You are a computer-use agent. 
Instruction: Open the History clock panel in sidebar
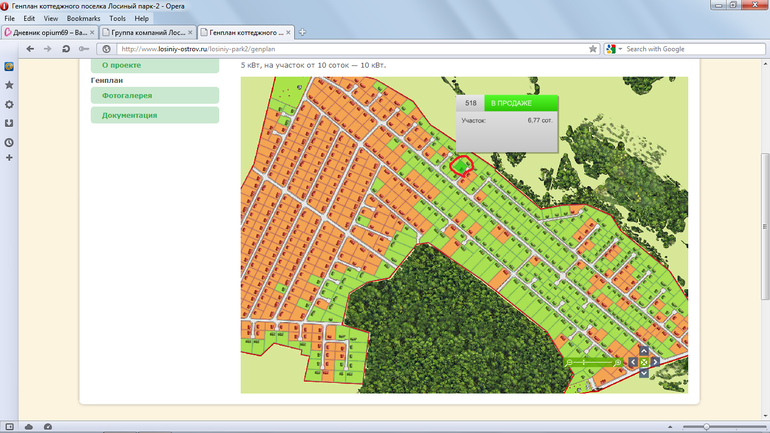point(9,142)
